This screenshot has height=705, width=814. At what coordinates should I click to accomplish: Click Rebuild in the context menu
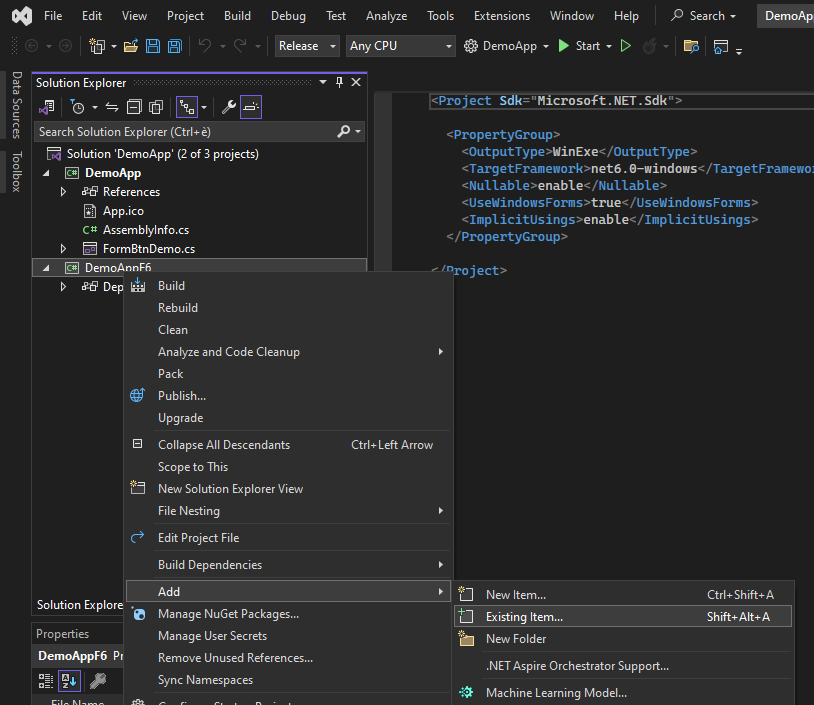[178, 308]
